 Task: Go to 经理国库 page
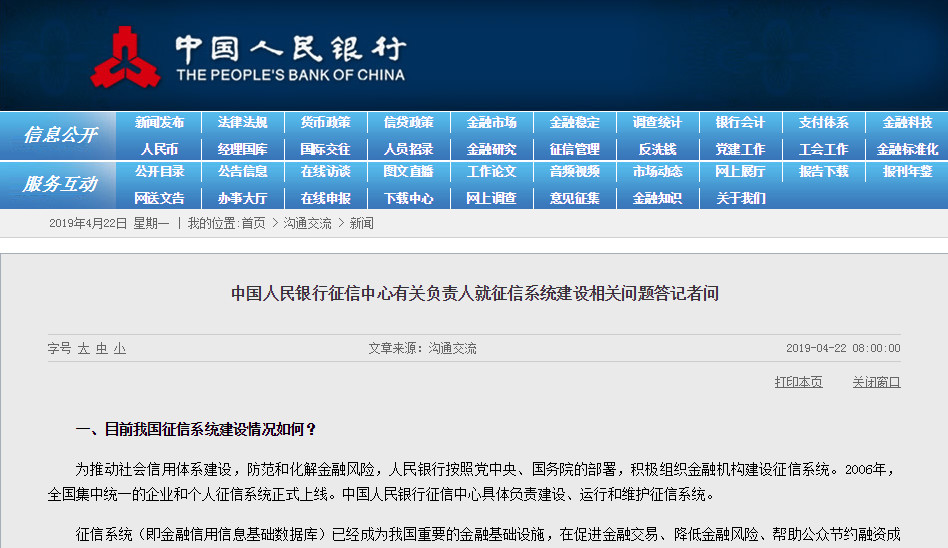click(x=242, y=149)
